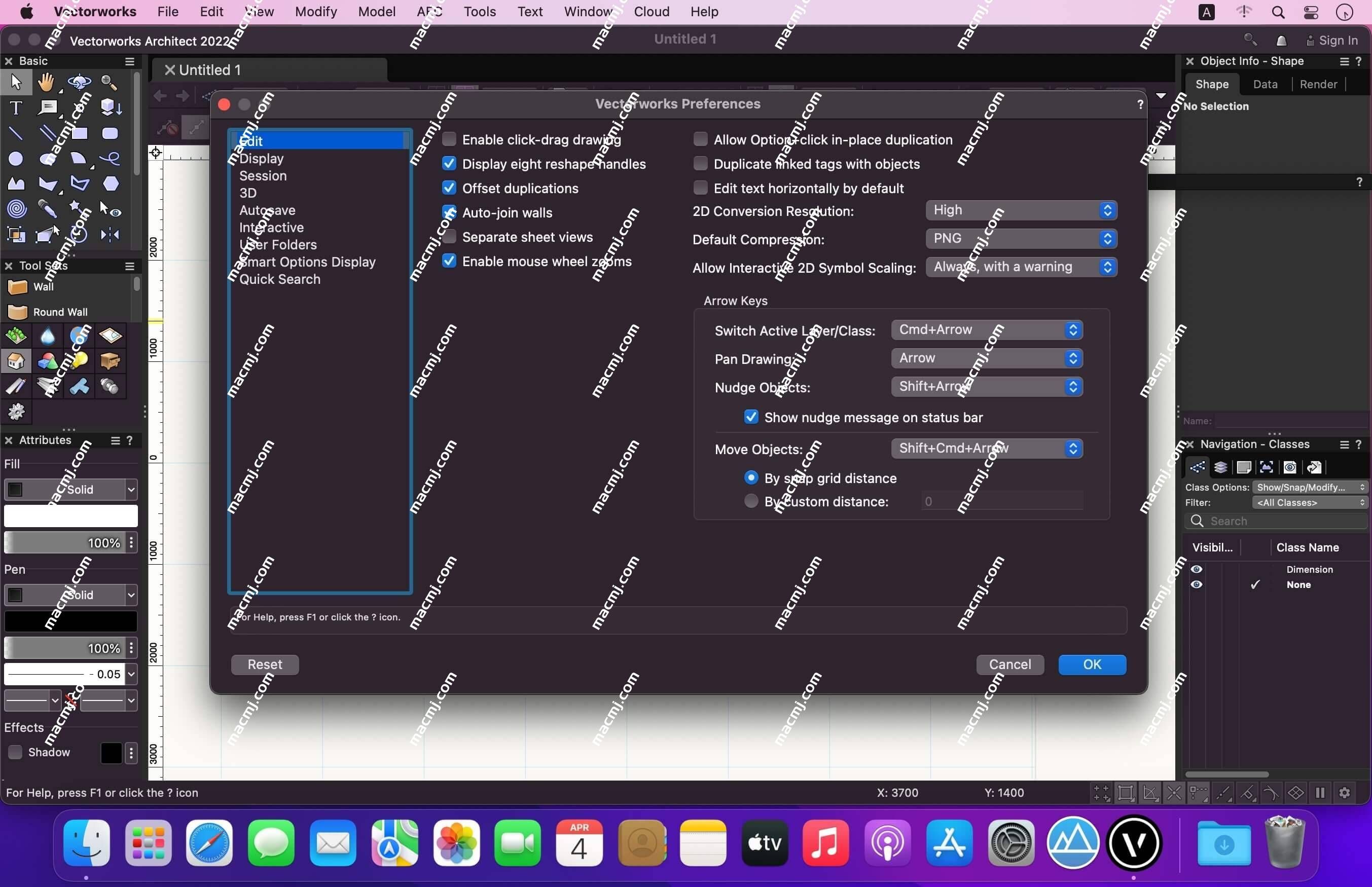Click the Reset button in preferences

coord(264,664)
